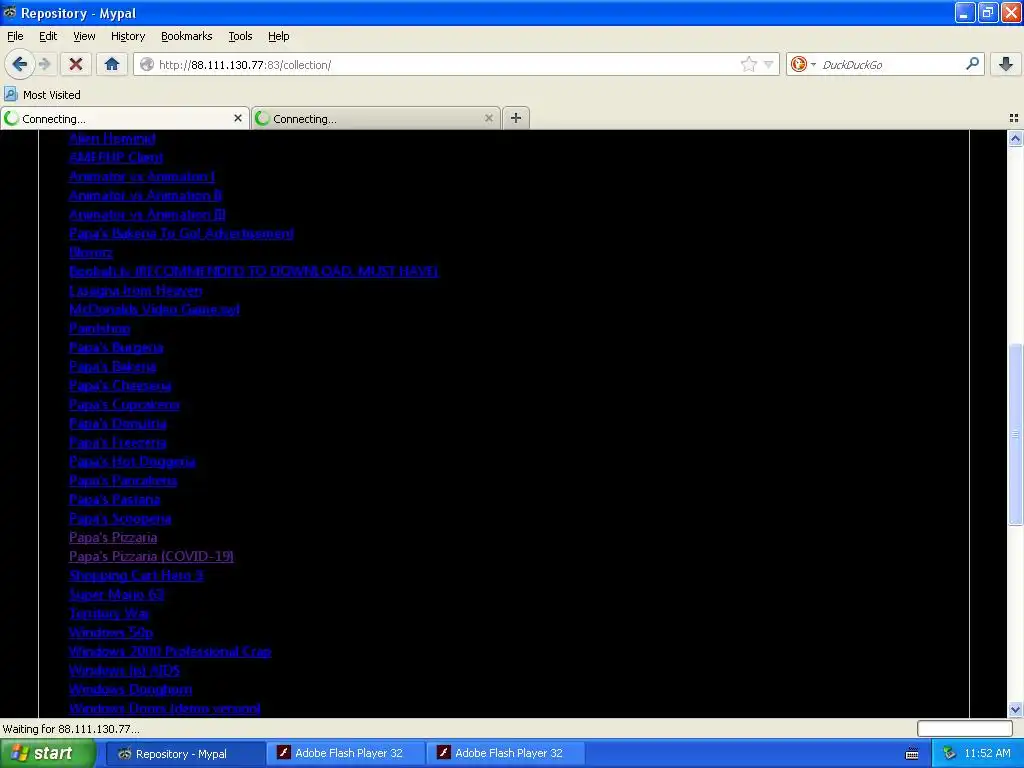Click the 11:52 AM system clock
The height and width of the screenshot is (768, 1024).
coord(987,753)
